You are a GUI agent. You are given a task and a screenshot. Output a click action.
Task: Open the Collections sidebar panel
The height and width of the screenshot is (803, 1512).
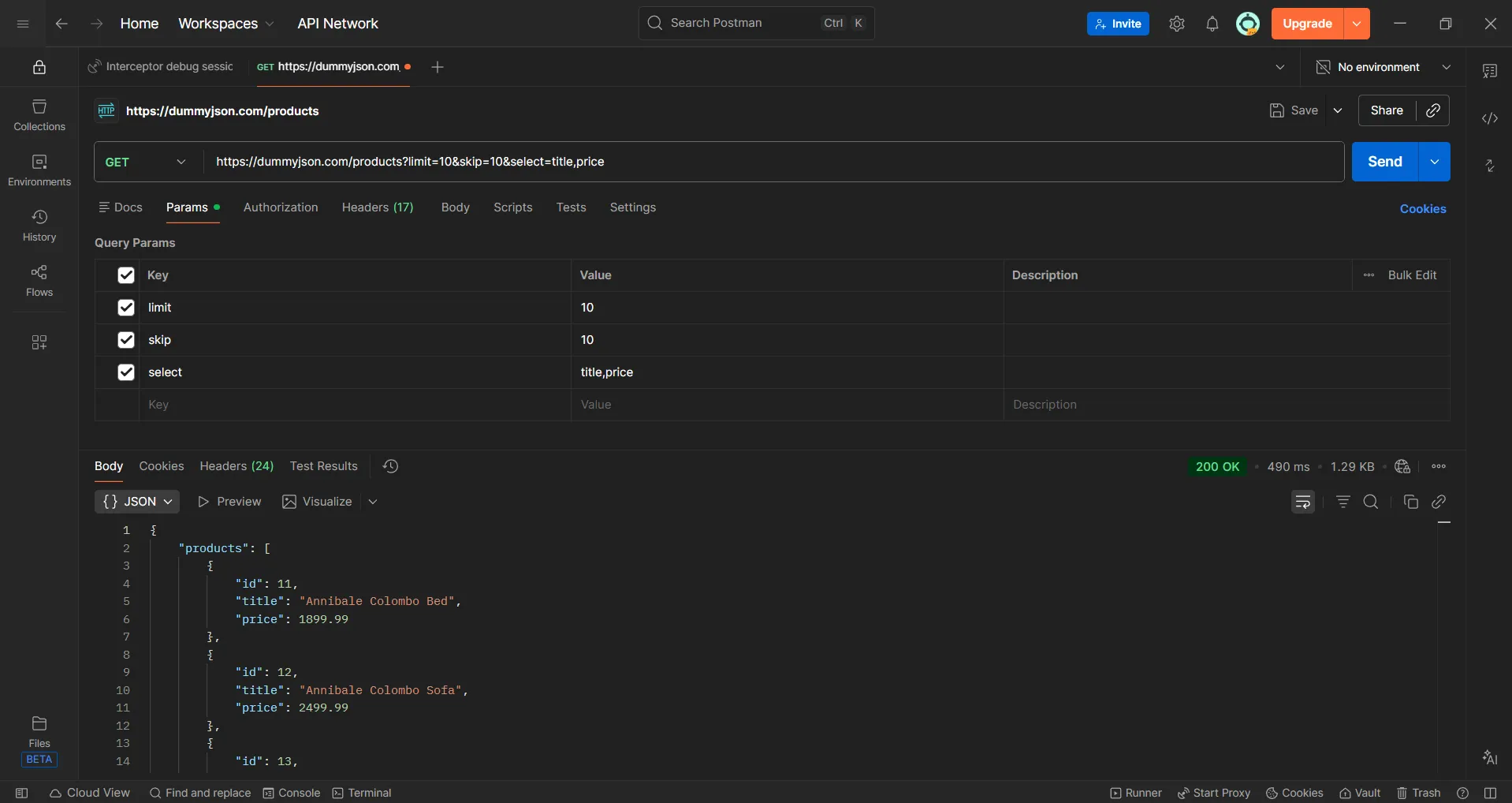click(x=39, y=115)
